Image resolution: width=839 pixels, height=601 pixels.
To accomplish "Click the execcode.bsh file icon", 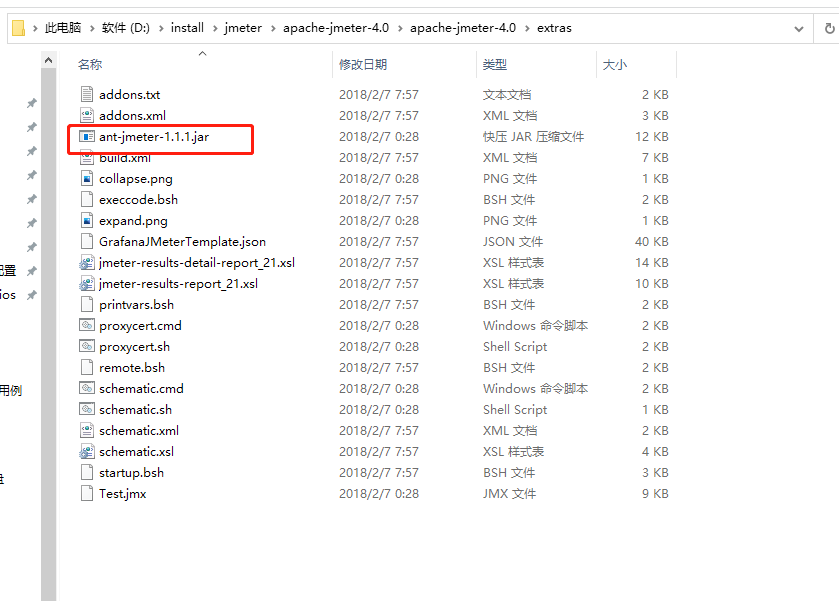I will tap(87, 199).
